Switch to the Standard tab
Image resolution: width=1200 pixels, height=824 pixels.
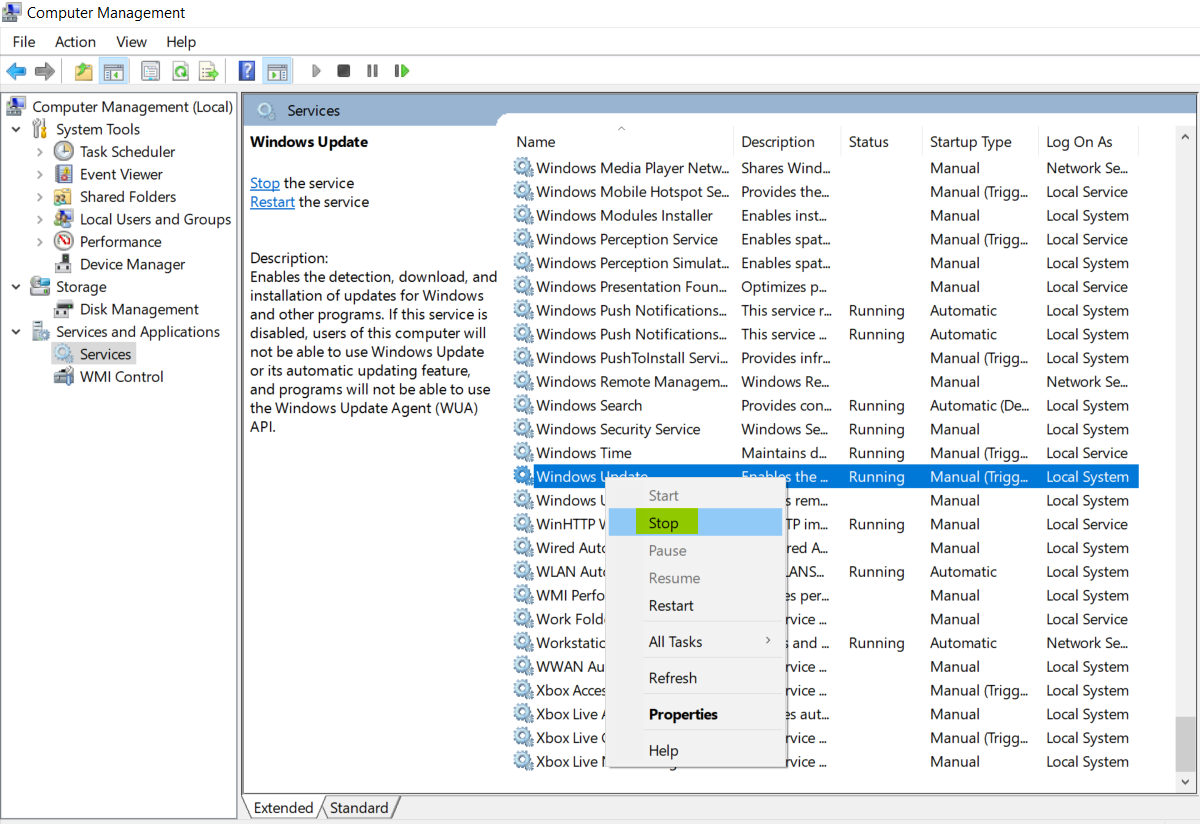[x=359, y=808]
